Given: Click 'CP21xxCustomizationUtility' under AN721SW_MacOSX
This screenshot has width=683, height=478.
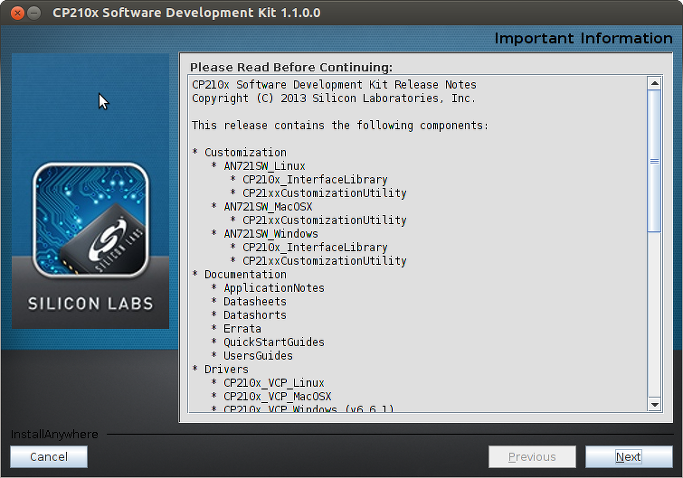Looking at the screenshot, I should pos(325,220).
